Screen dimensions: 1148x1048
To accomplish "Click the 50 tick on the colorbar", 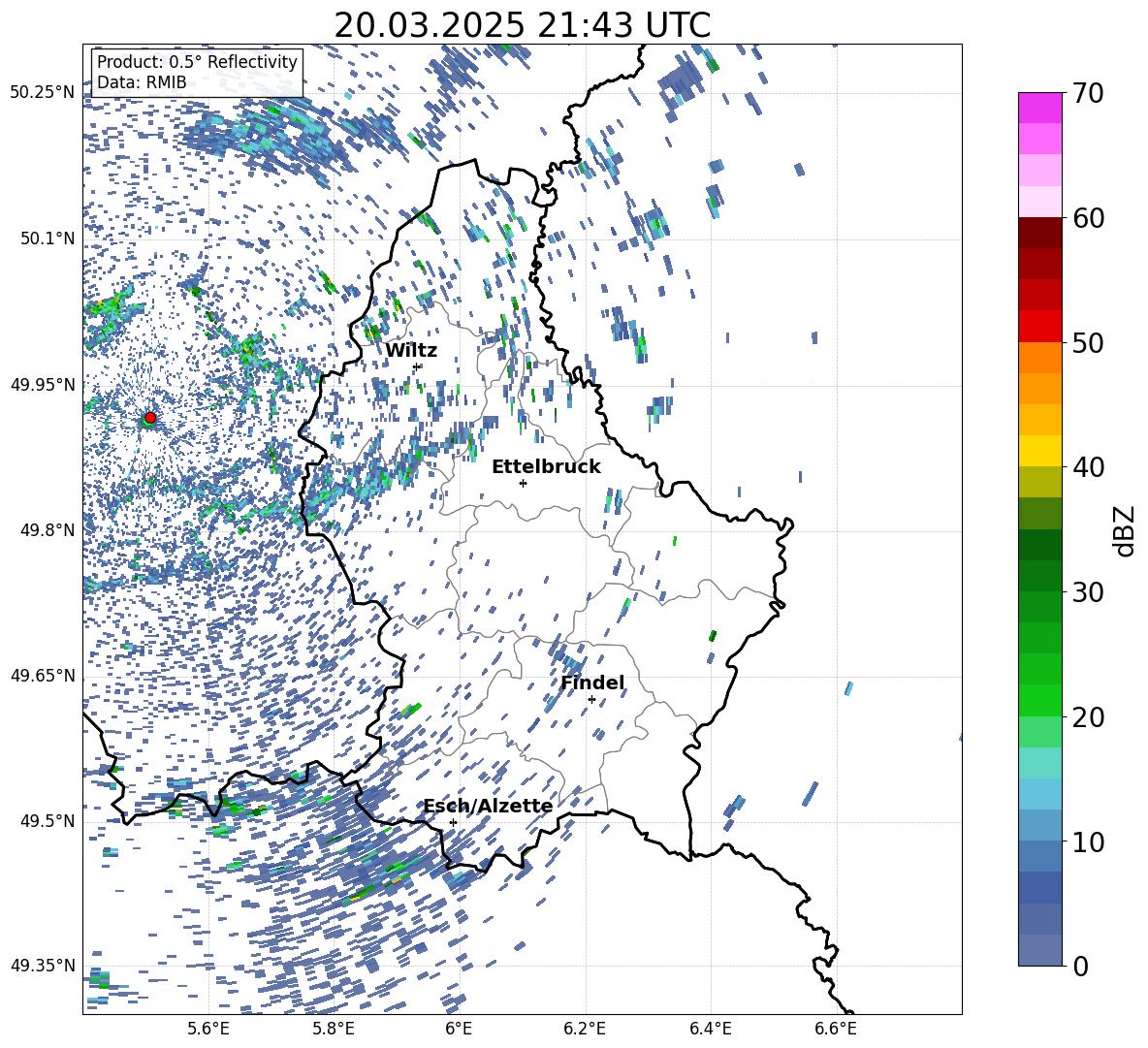I will point(1088,342).
